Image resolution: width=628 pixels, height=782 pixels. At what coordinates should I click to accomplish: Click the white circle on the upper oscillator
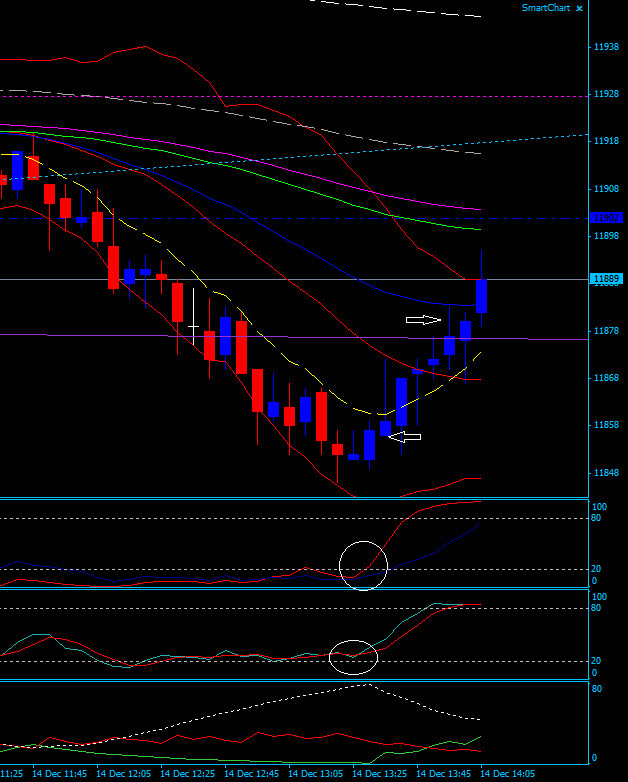coord(362,565)
